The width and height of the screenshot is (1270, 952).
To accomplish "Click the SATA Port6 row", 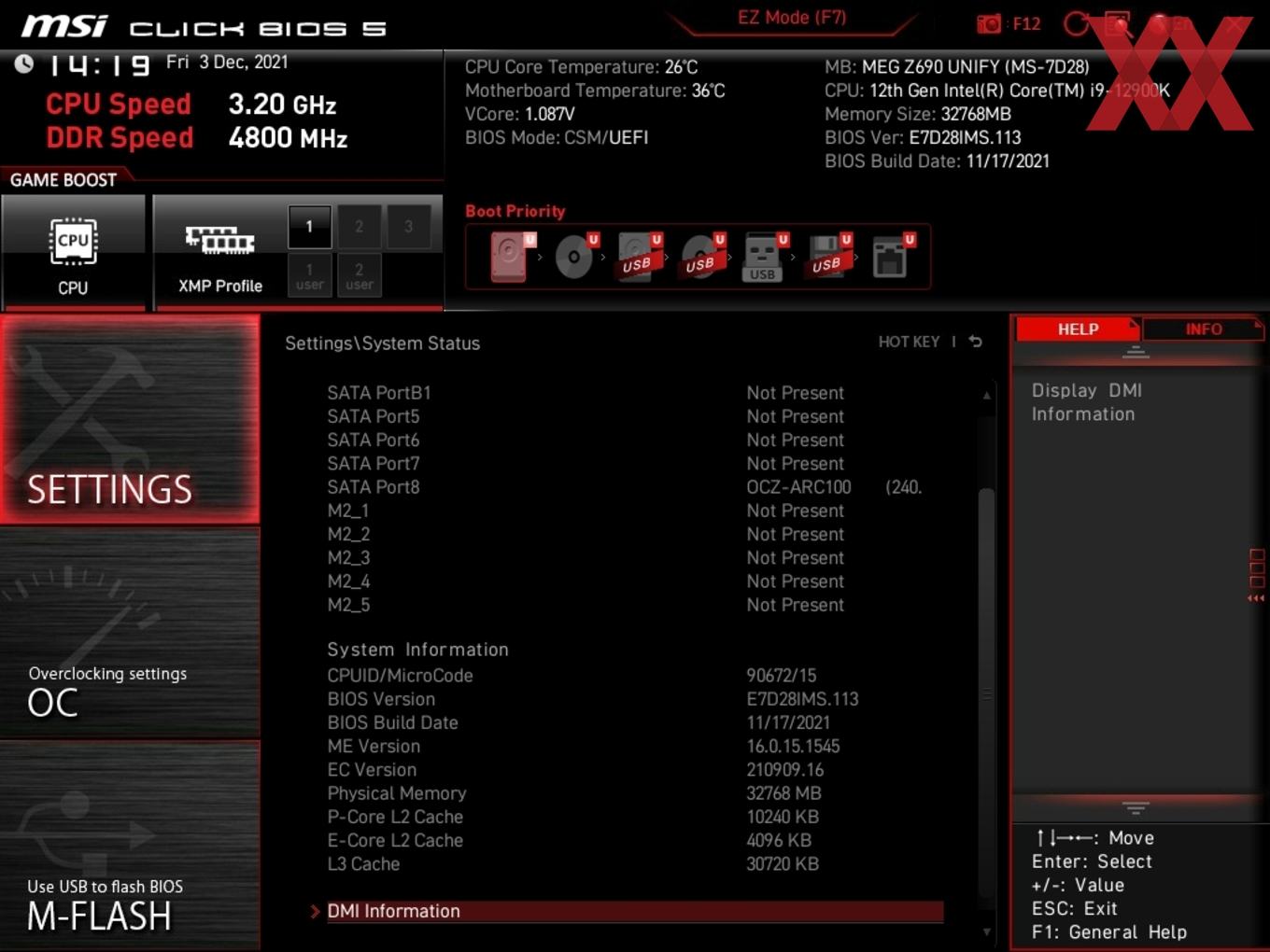I will coord(586,440).
